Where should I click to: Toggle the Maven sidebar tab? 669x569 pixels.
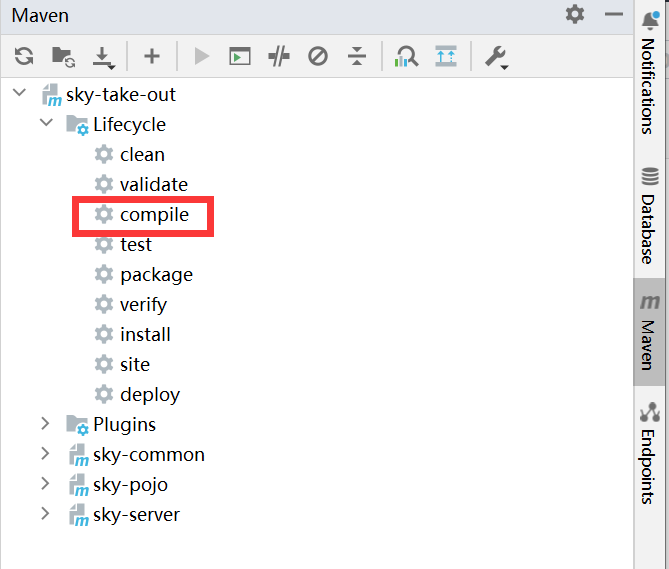coord(649,332)
